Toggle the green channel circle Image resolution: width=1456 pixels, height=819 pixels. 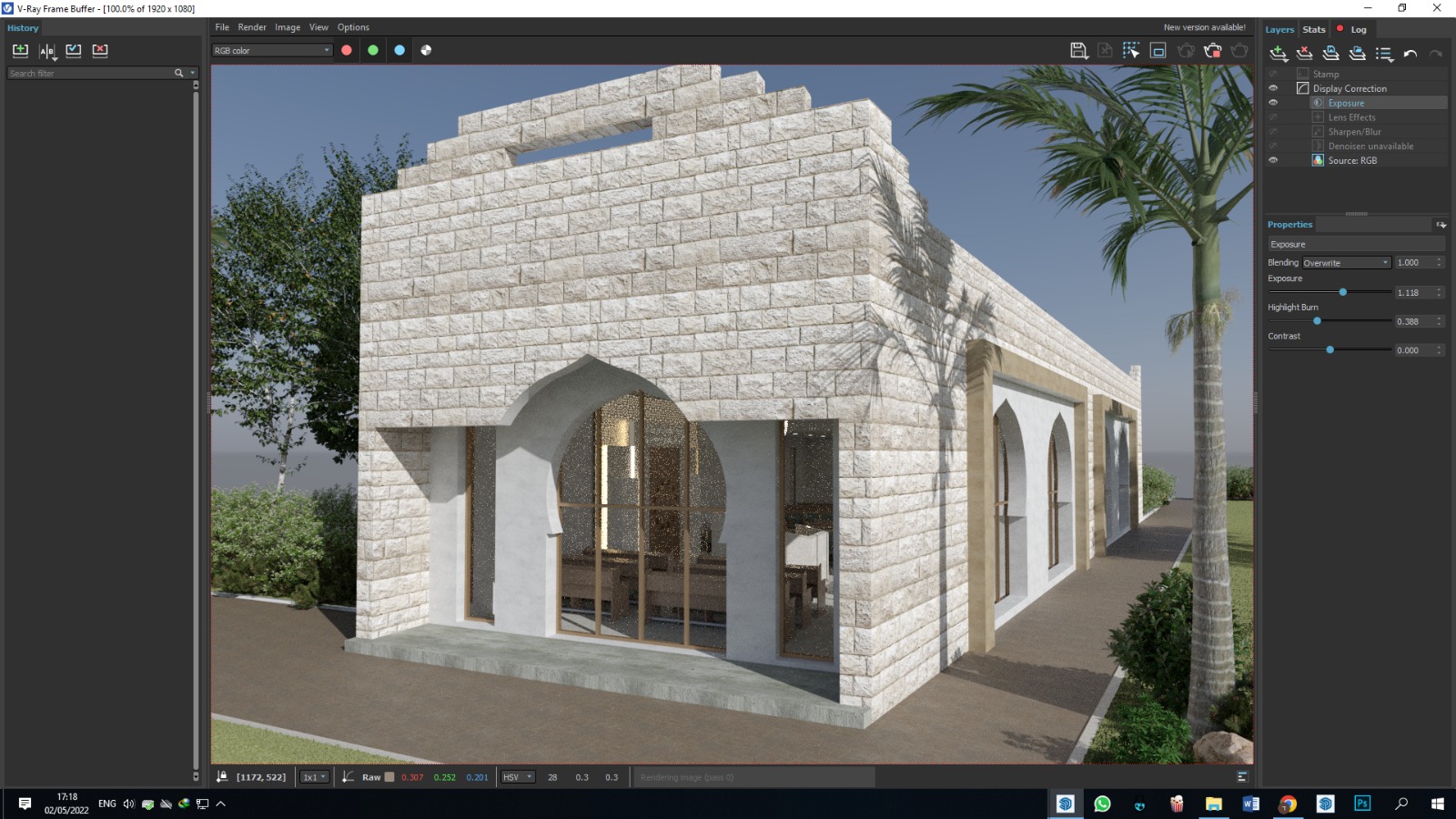(373, 50)
